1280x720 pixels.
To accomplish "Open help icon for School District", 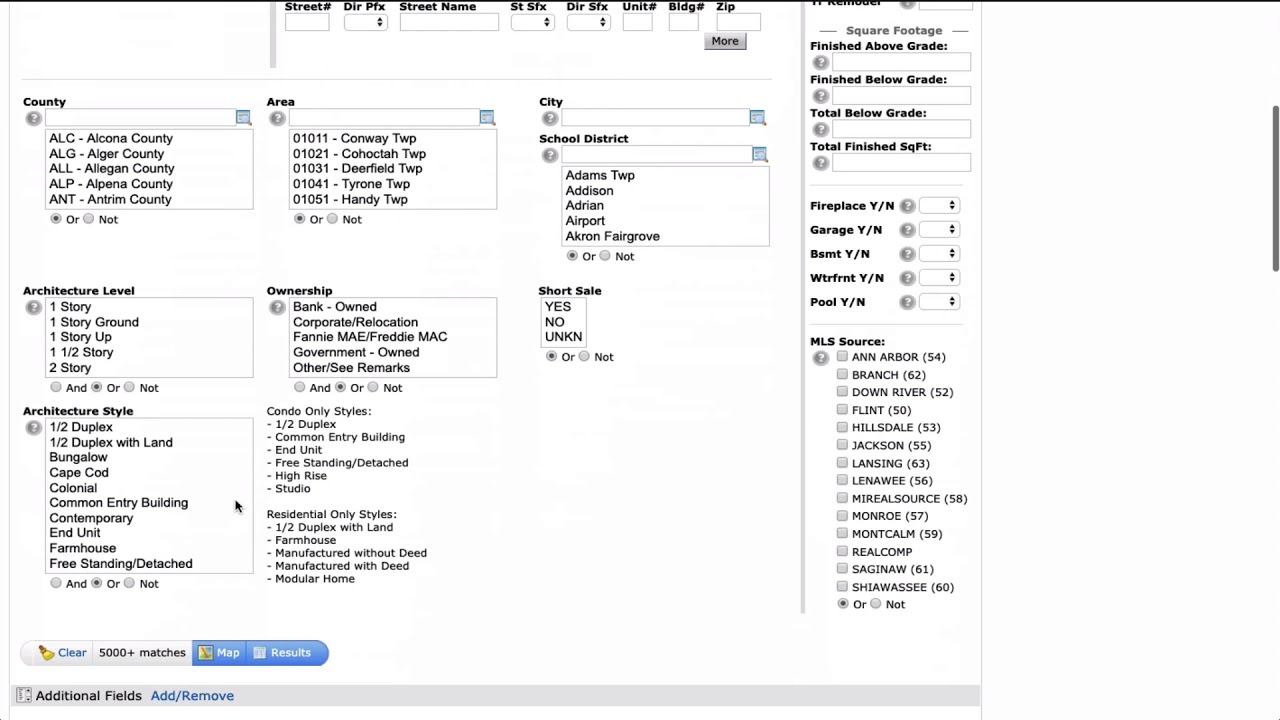I will (550, 156).
